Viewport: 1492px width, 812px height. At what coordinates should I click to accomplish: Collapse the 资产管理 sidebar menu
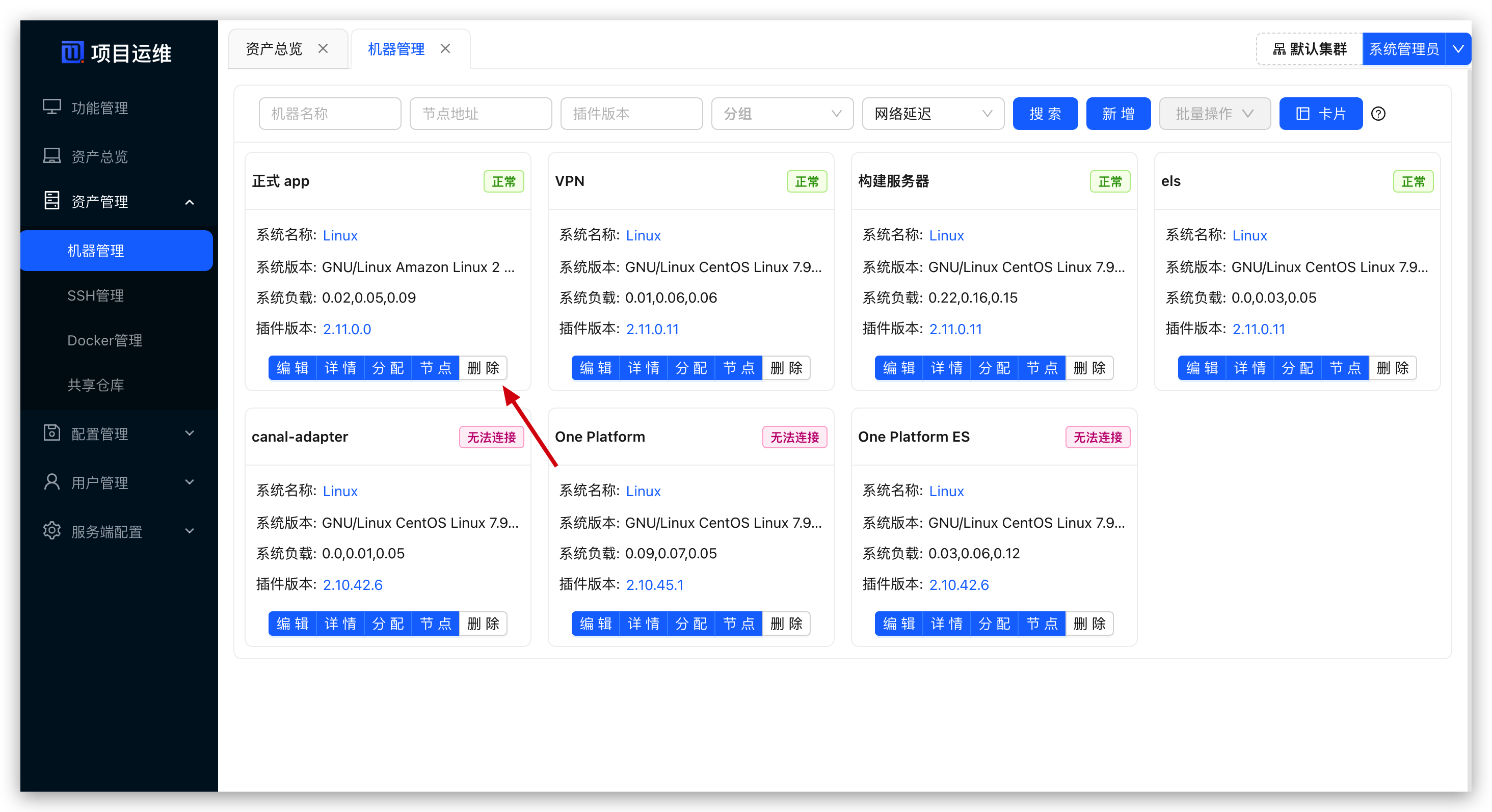(x=190, y=202)
